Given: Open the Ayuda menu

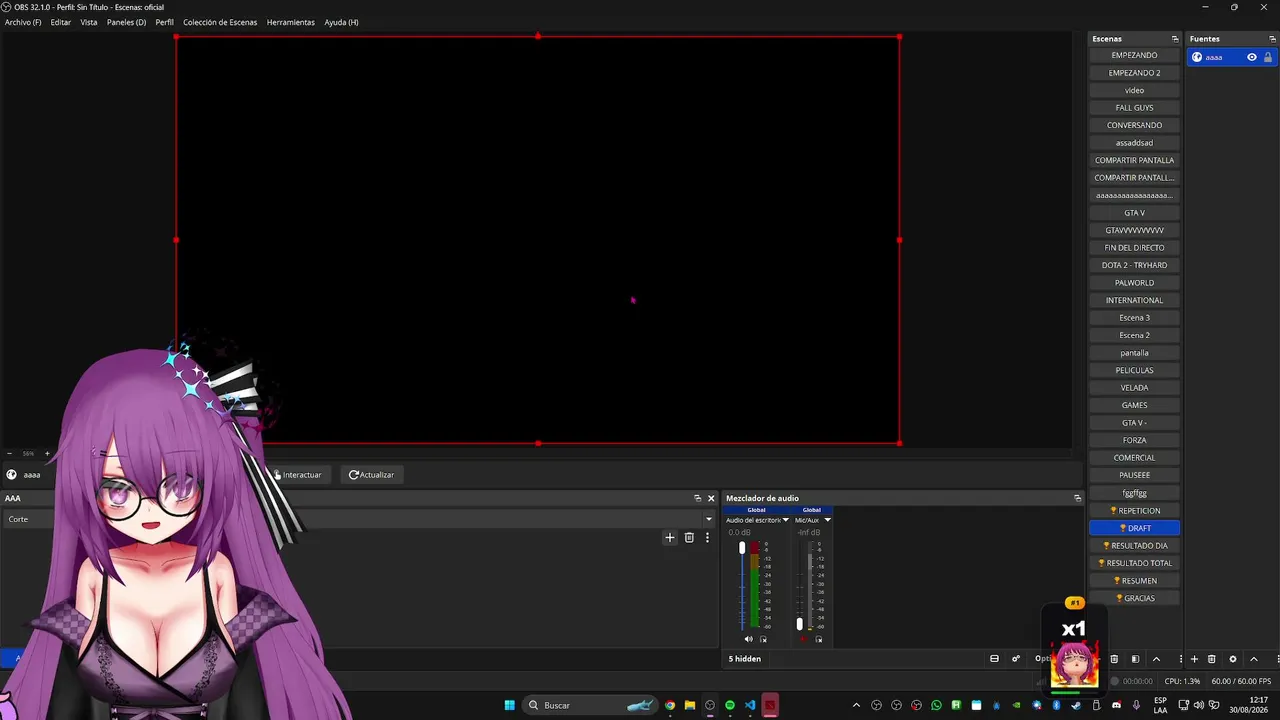Looking at the screenshot, I should point(341,22).
